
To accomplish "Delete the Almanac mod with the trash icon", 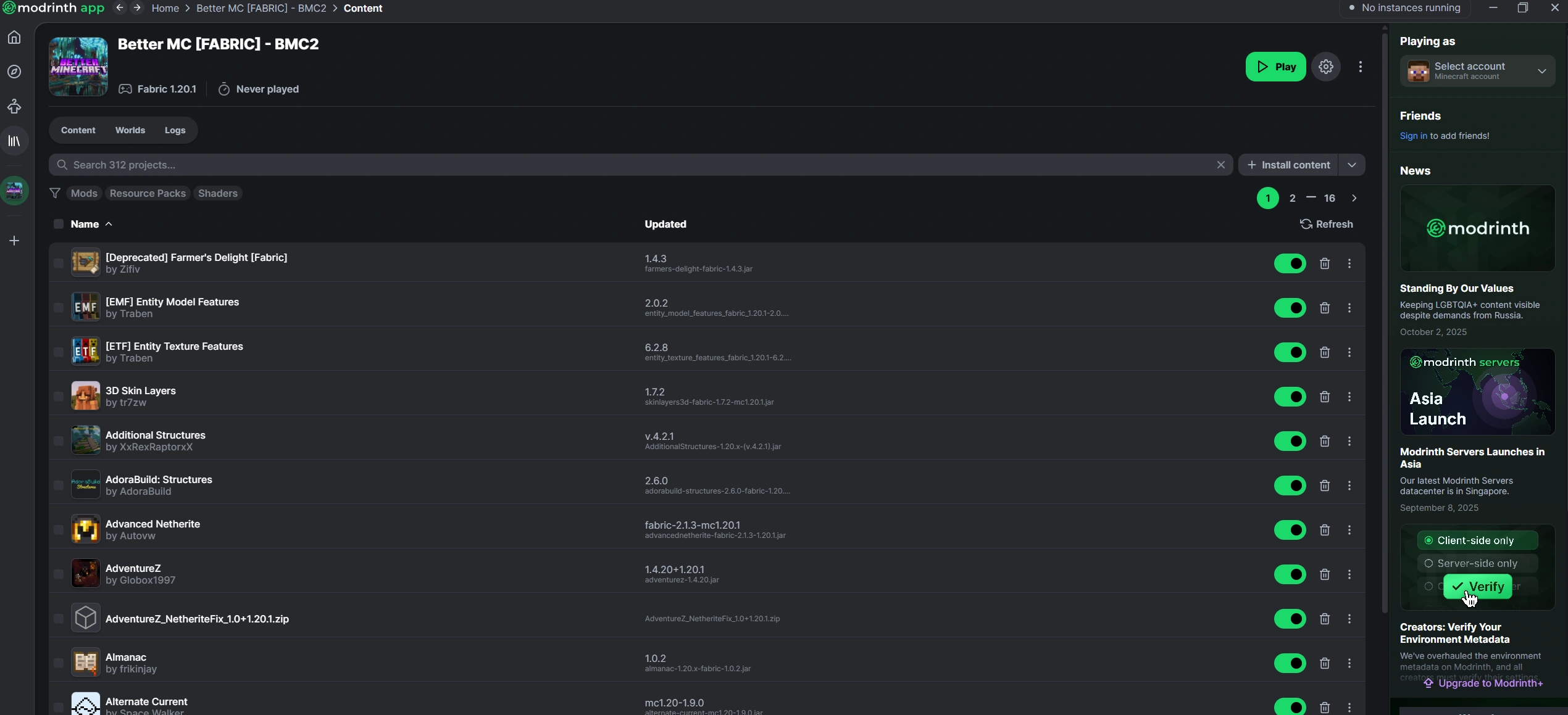I will (1325, 663).
